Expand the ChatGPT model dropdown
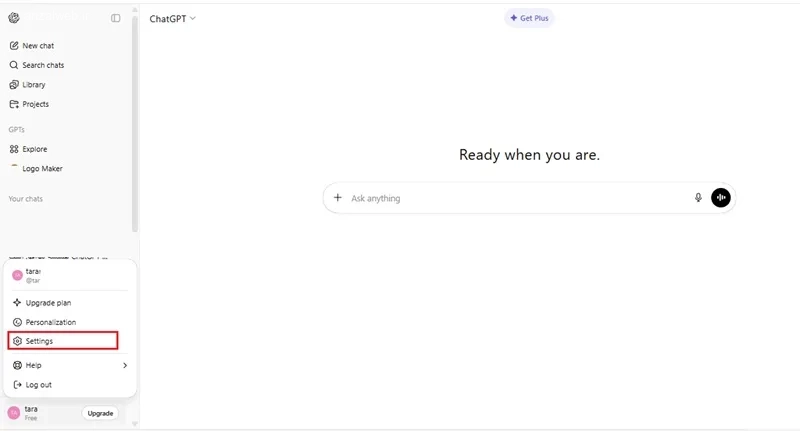 172,18
